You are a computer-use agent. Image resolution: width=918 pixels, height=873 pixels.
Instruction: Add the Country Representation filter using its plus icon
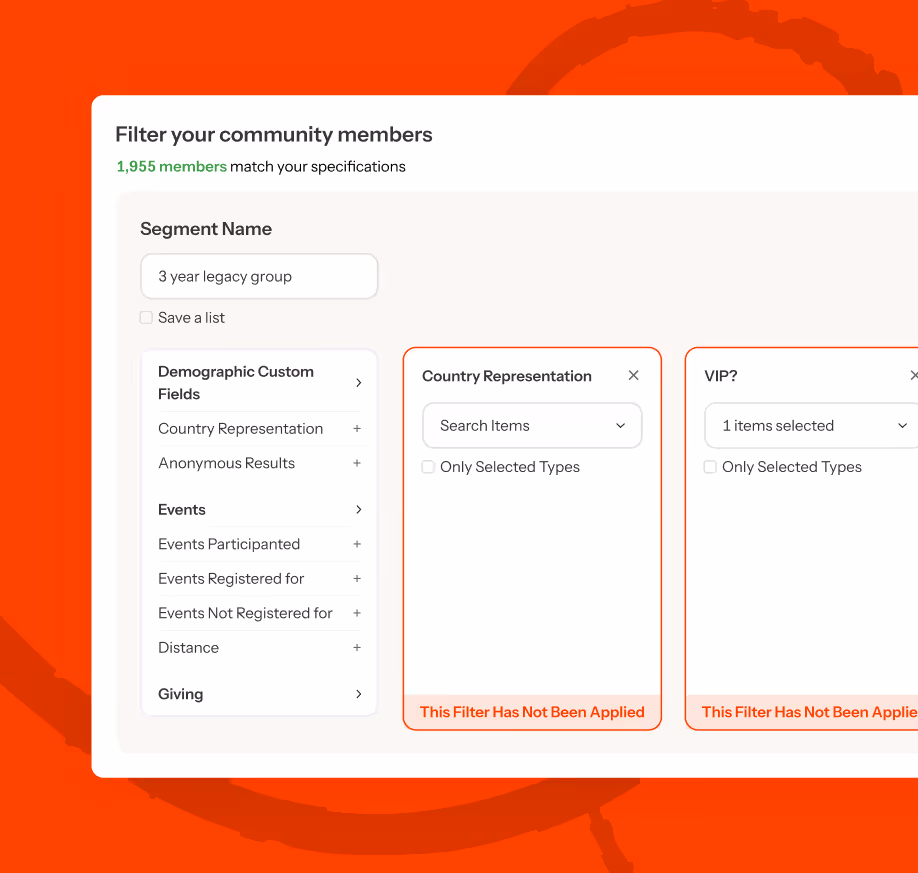(x=357, y=429)
